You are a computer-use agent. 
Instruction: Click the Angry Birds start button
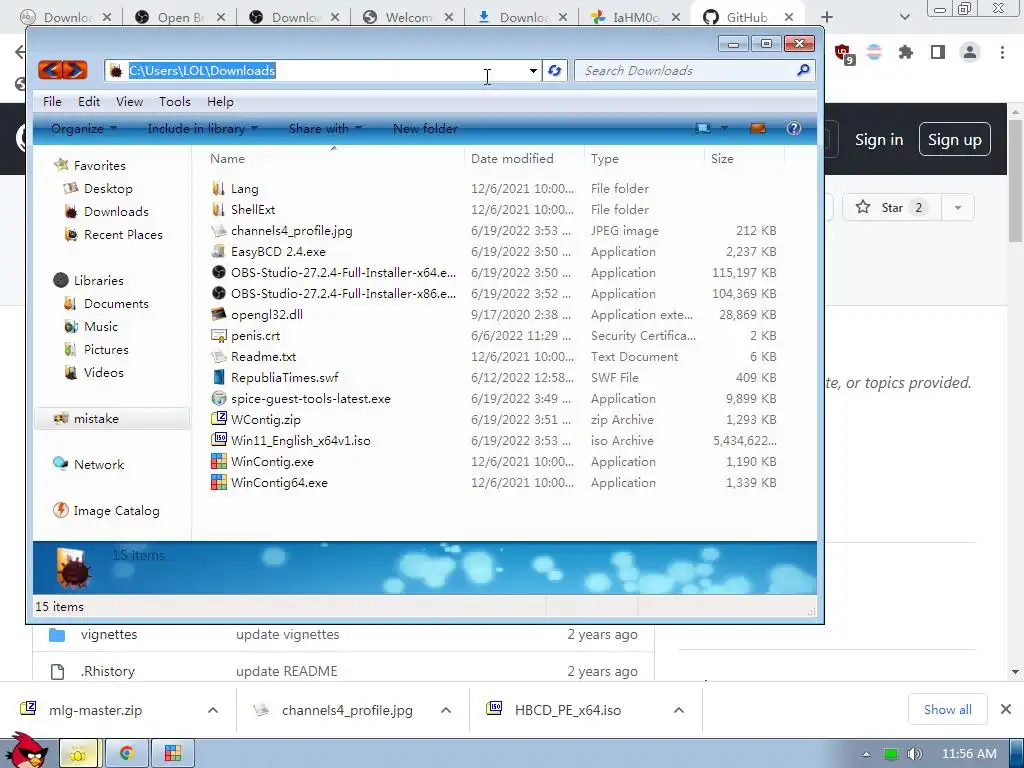tap(26, 750)
